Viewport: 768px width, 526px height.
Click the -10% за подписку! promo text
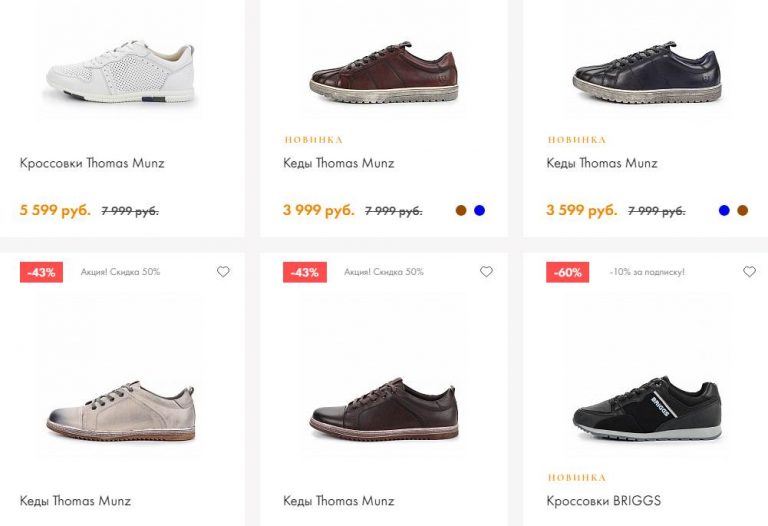647,272
